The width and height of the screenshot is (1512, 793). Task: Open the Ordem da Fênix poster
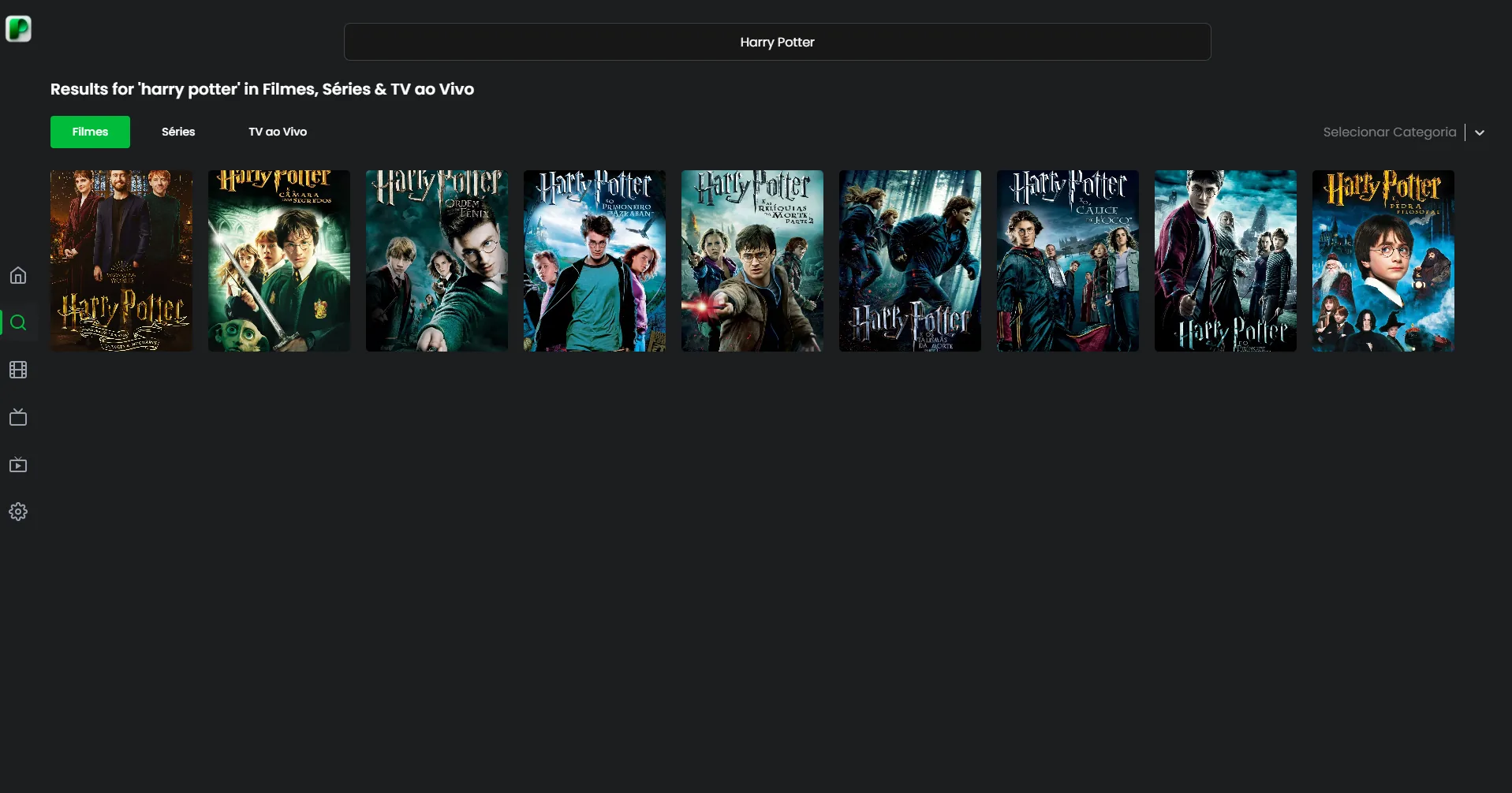[437, 261]
